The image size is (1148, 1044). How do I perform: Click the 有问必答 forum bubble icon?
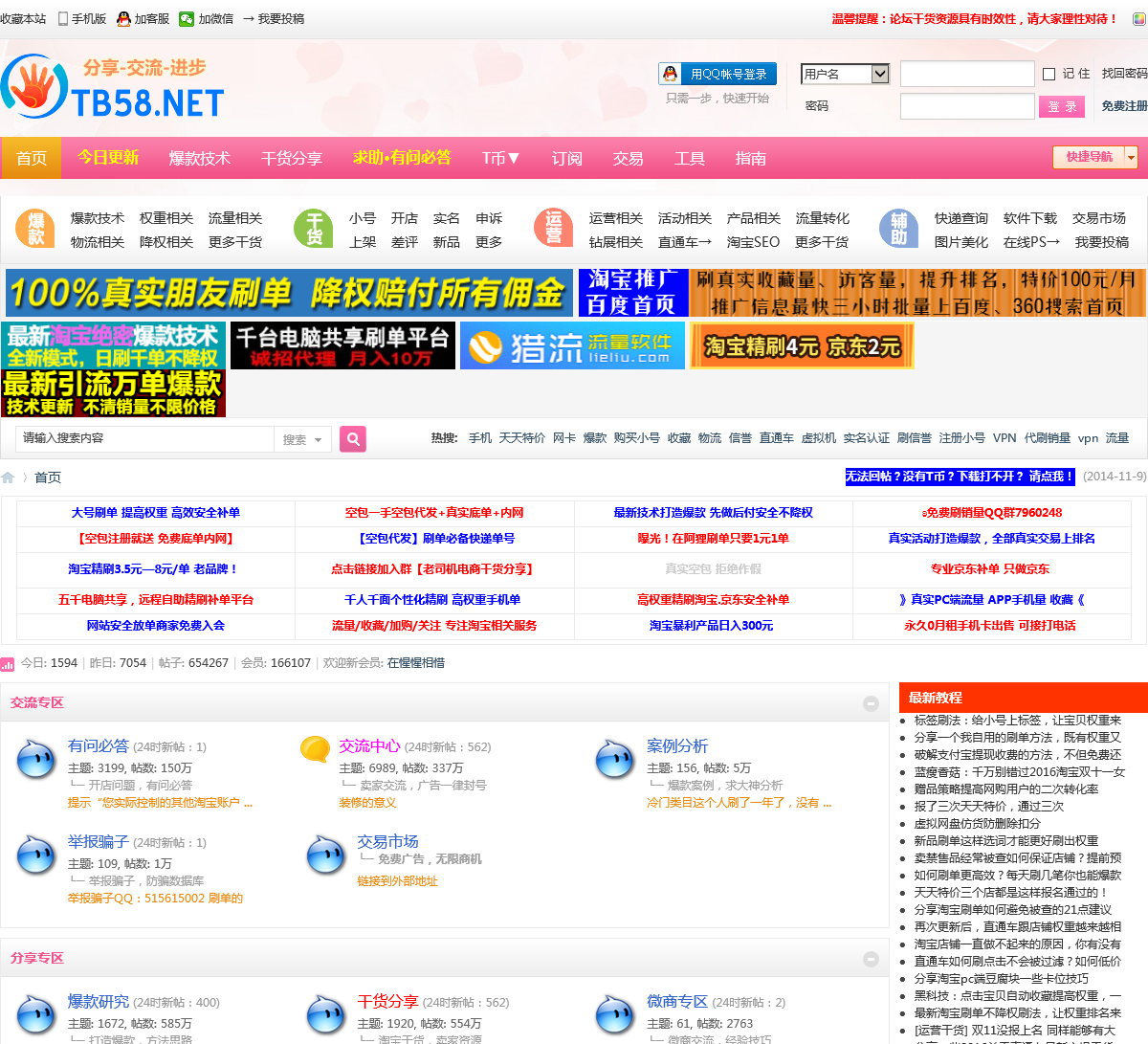36,759
